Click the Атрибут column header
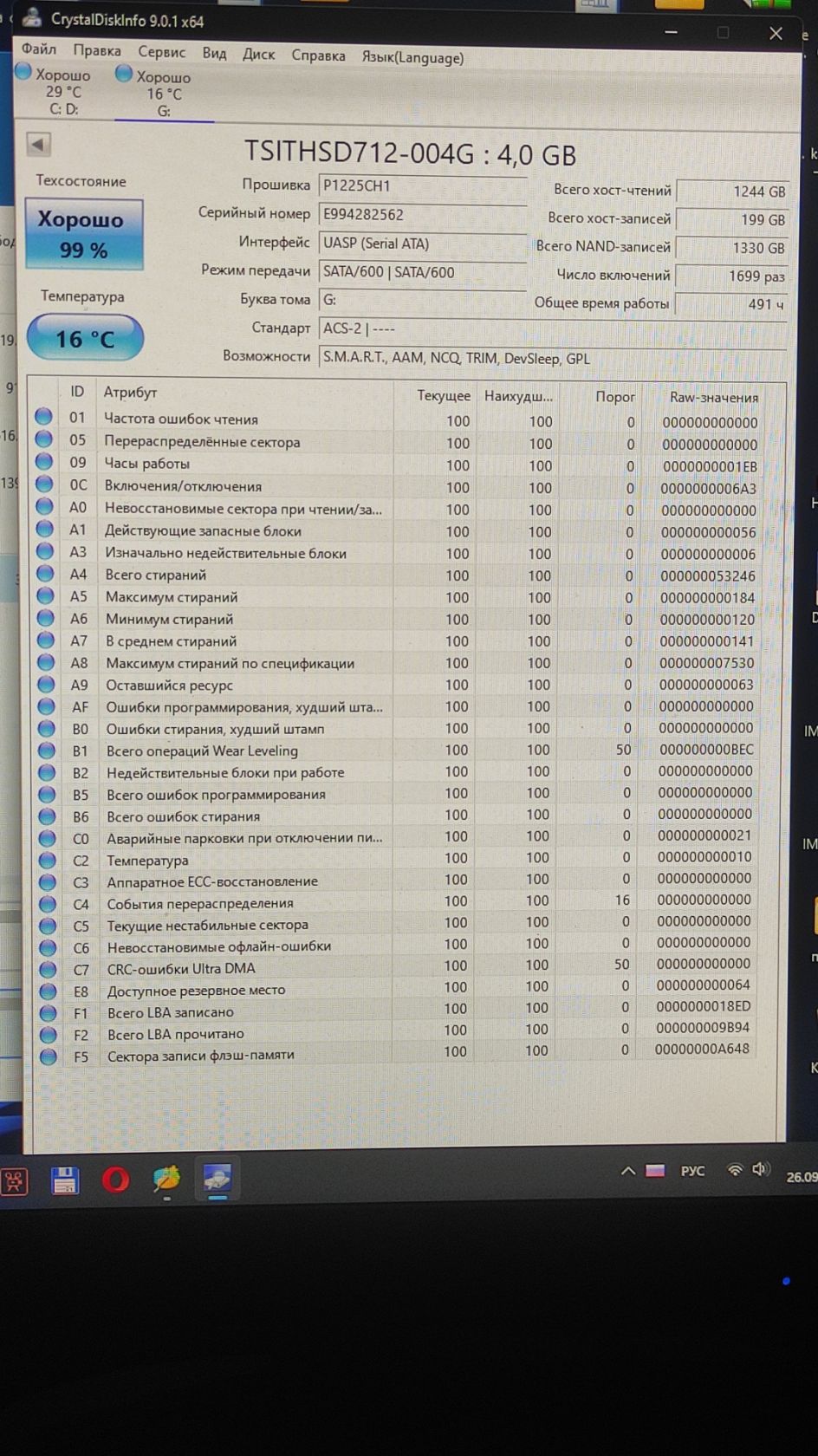818x1456 pixels. [x=130, y=393]
